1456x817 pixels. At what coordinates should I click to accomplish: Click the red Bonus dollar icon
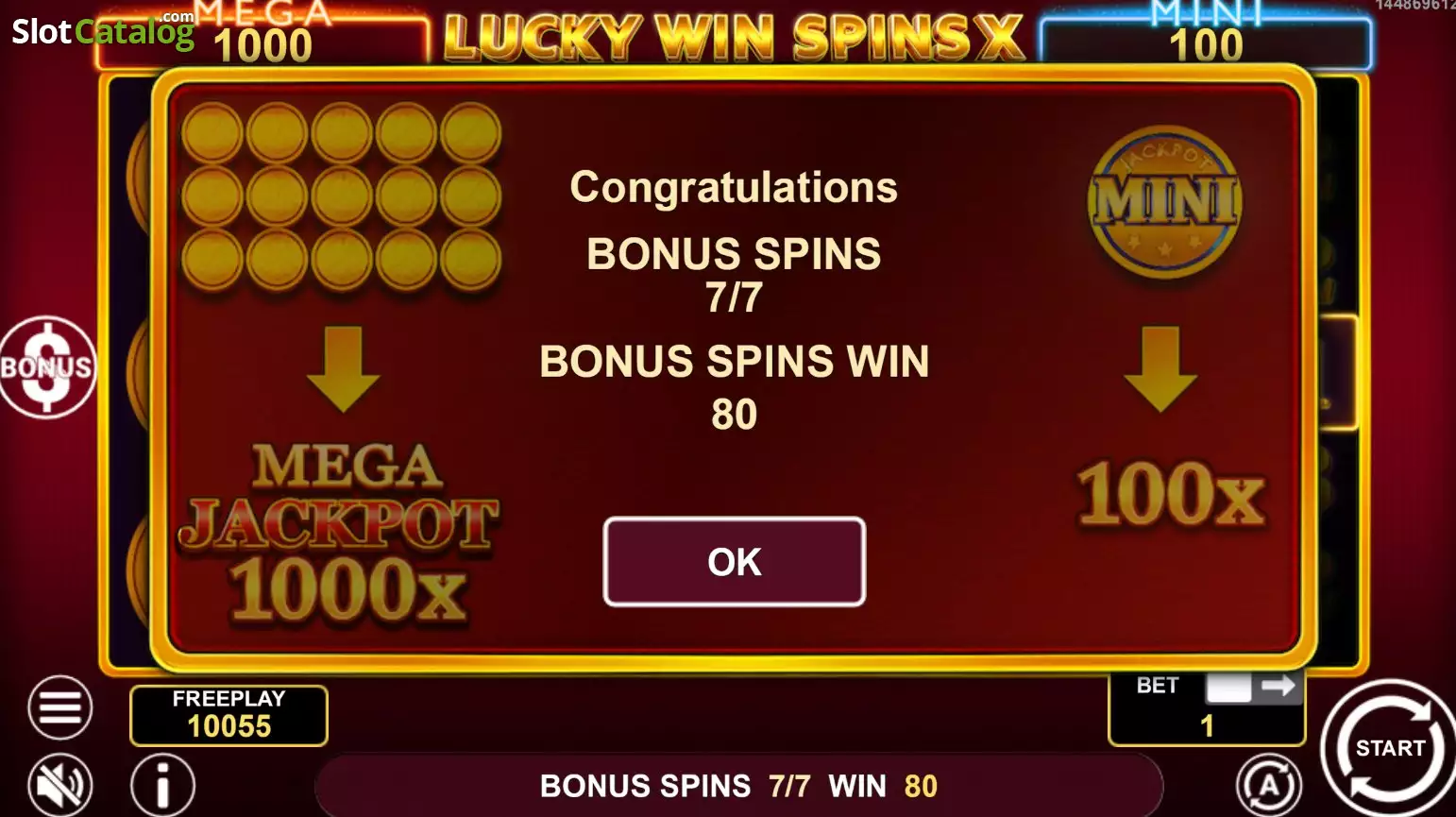(47, 367)
